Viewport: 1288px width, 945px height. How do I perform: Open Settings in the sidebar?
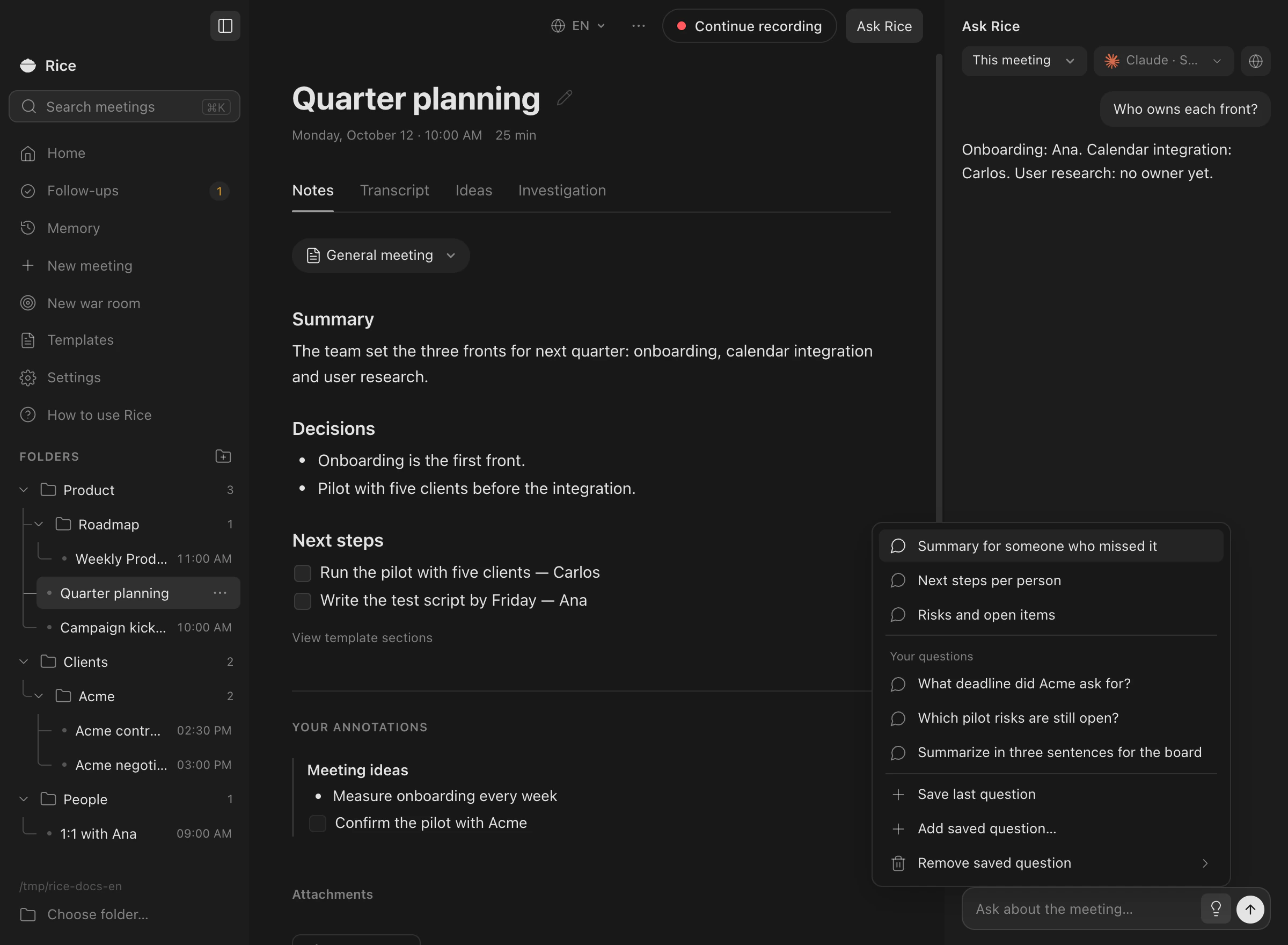(x=124, y=377)
